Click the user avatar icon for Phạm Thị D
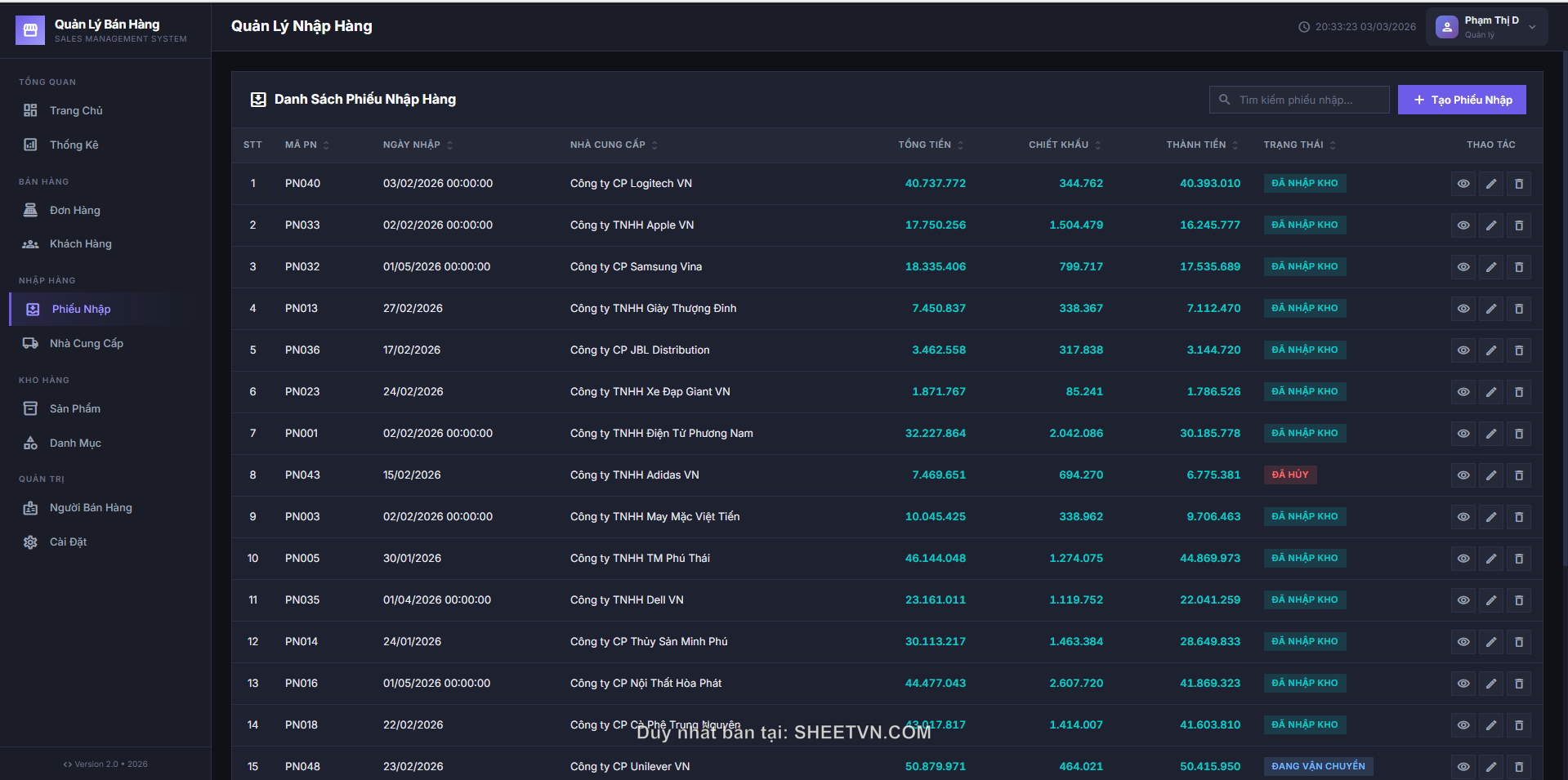Viewport: 1568px width, 780px height. pos(1446,27)
